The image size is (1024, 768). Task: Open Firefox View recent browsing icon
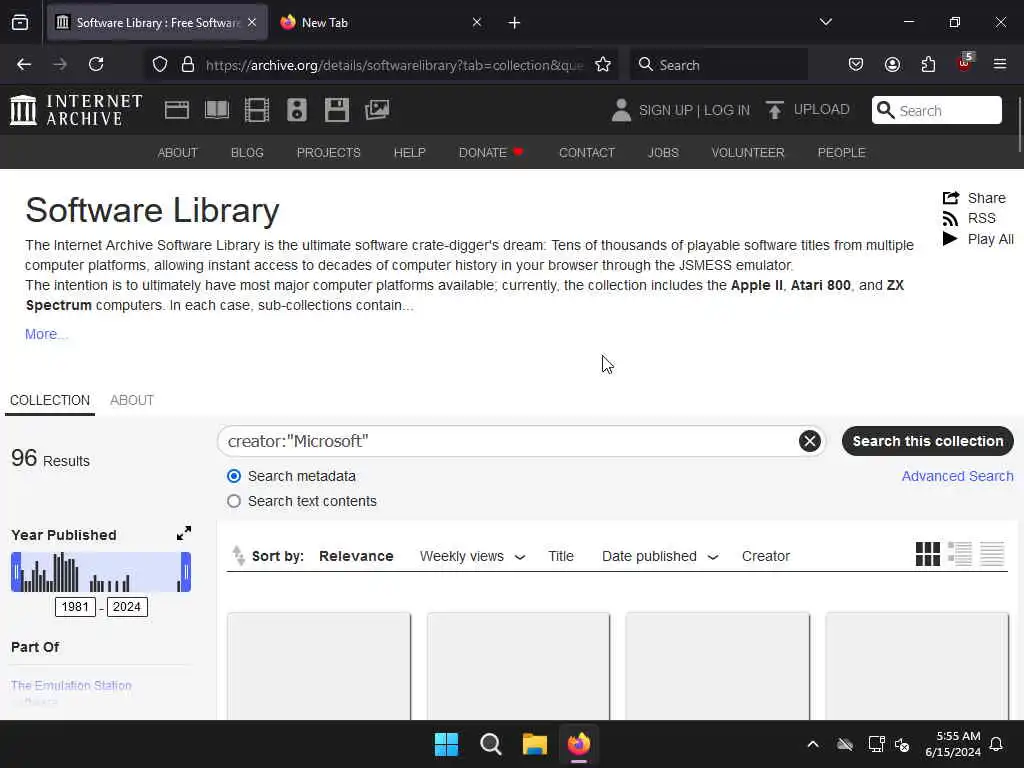(20, 23)
